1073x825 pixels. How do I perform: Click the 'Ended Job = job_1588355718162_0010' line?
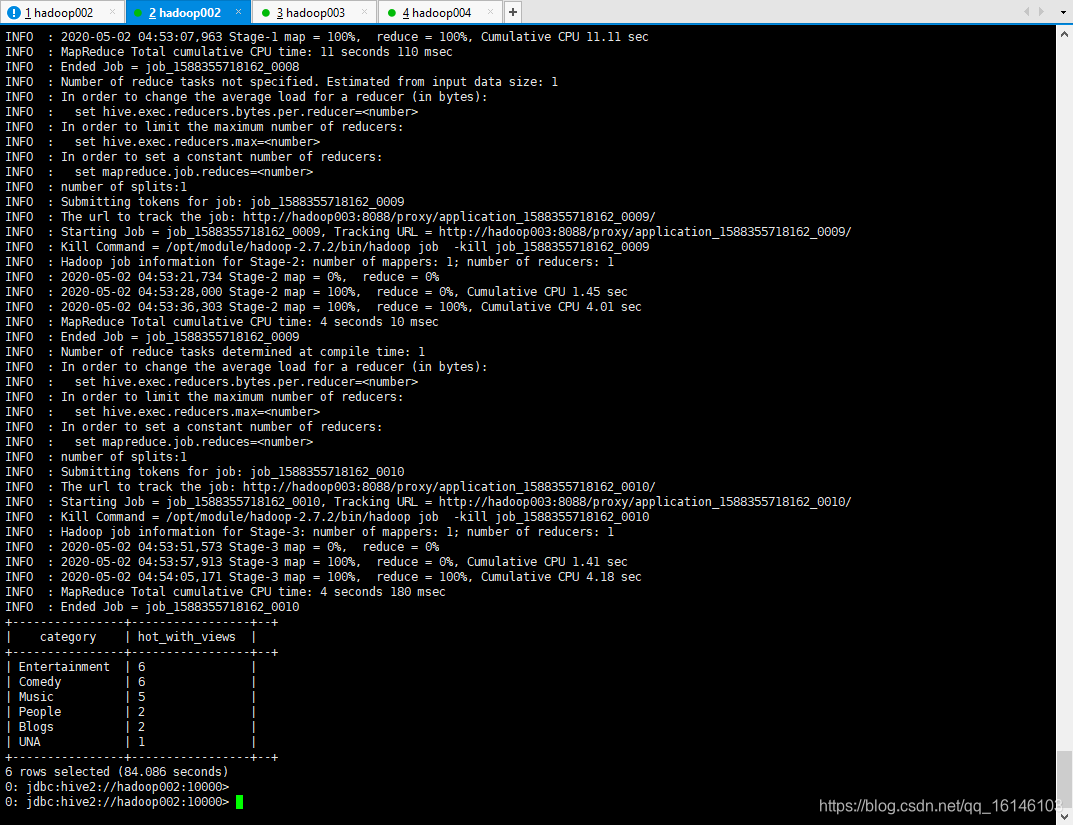152,607
